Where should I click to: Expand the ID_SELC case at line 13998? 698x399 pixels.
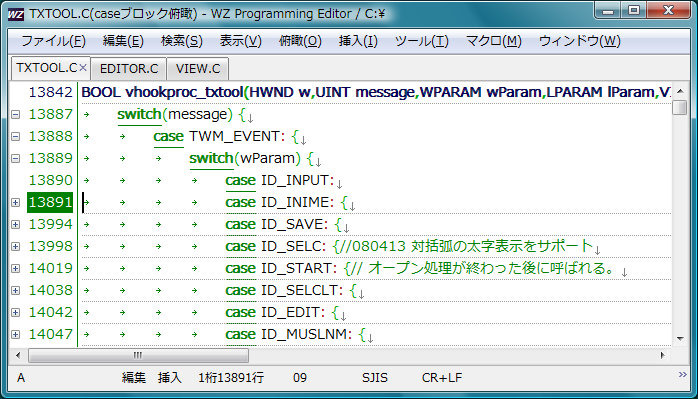point(16,246)
